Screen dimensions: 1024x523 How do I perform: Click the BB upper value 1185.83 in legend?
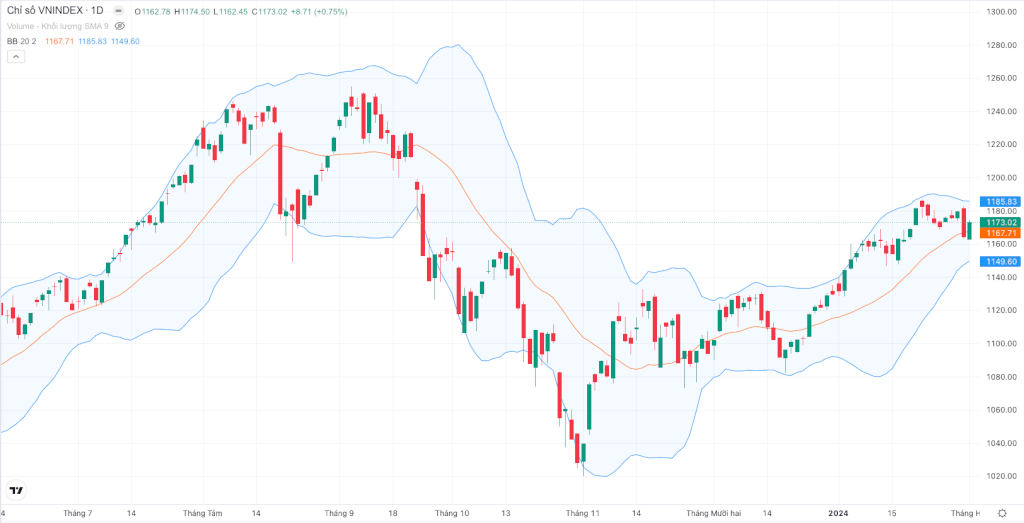pos(91,41)
